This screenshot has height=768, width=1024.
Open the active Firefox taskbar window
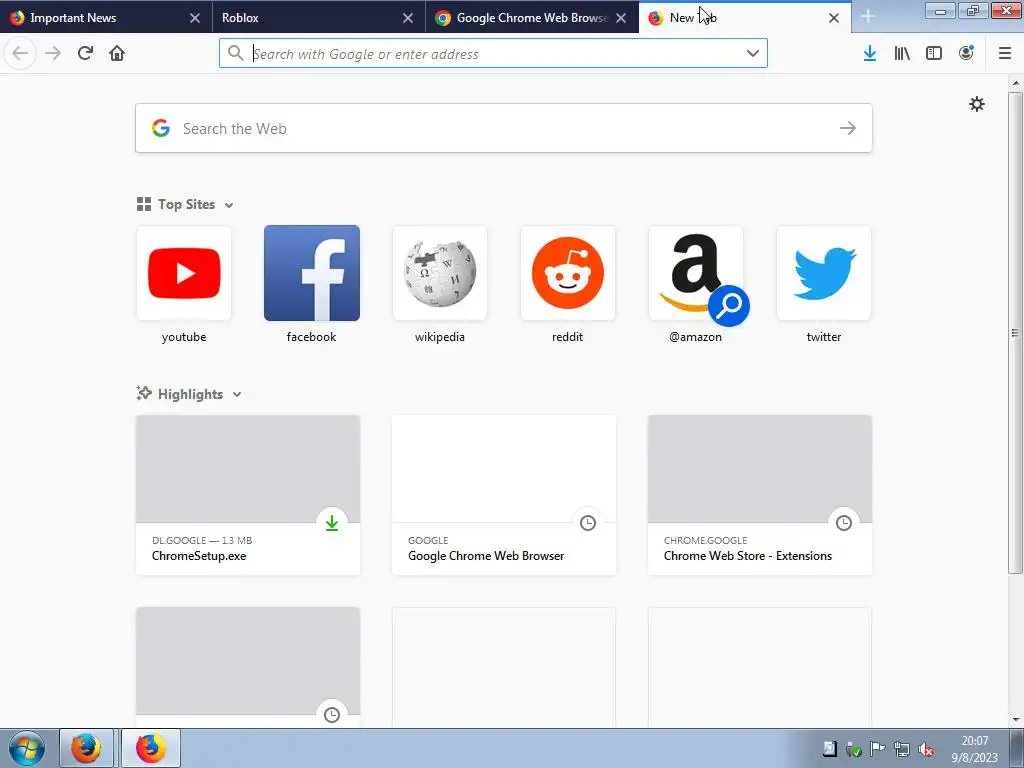tap(151, 748)
